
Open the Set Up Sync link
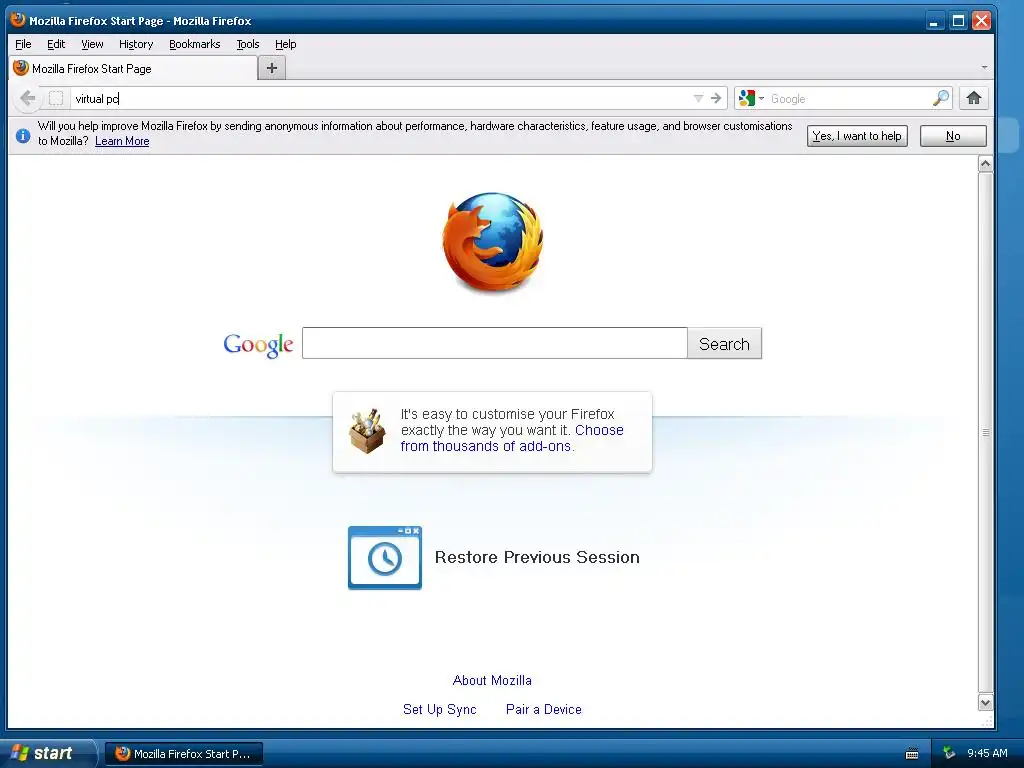(440, 709)
